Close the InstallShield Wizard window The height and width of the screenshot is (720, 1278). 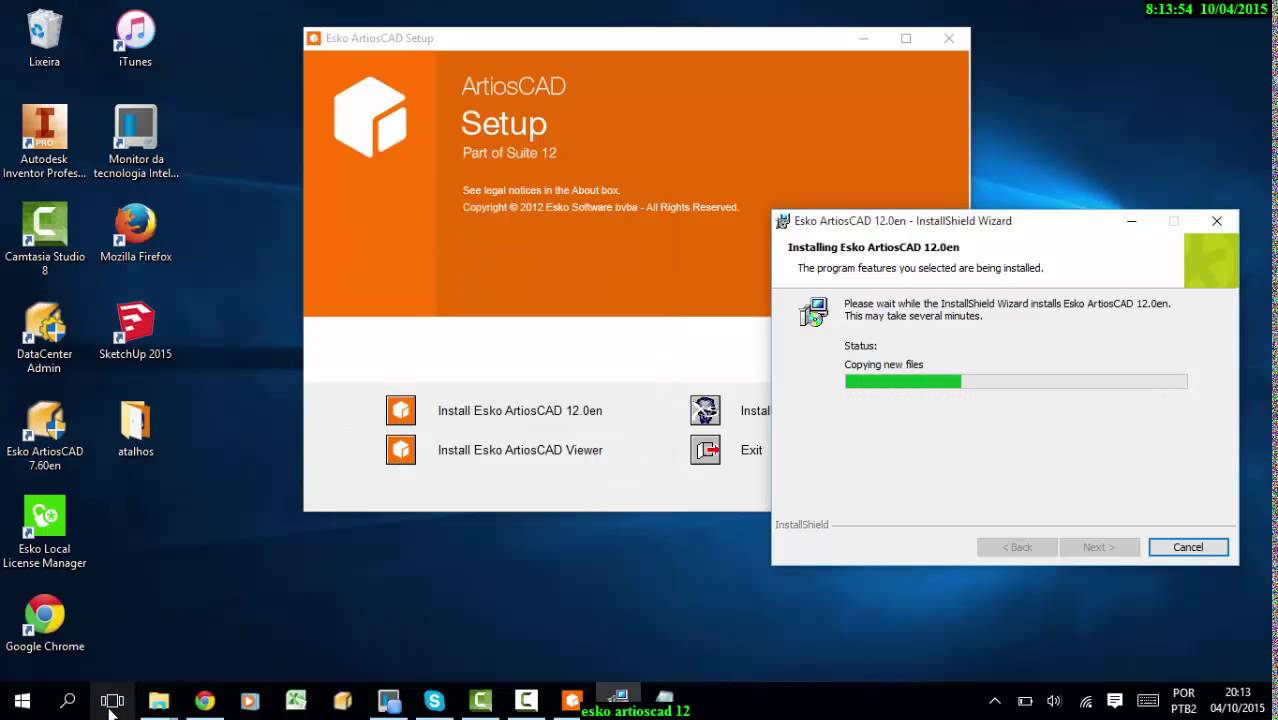pos(1217,221)
